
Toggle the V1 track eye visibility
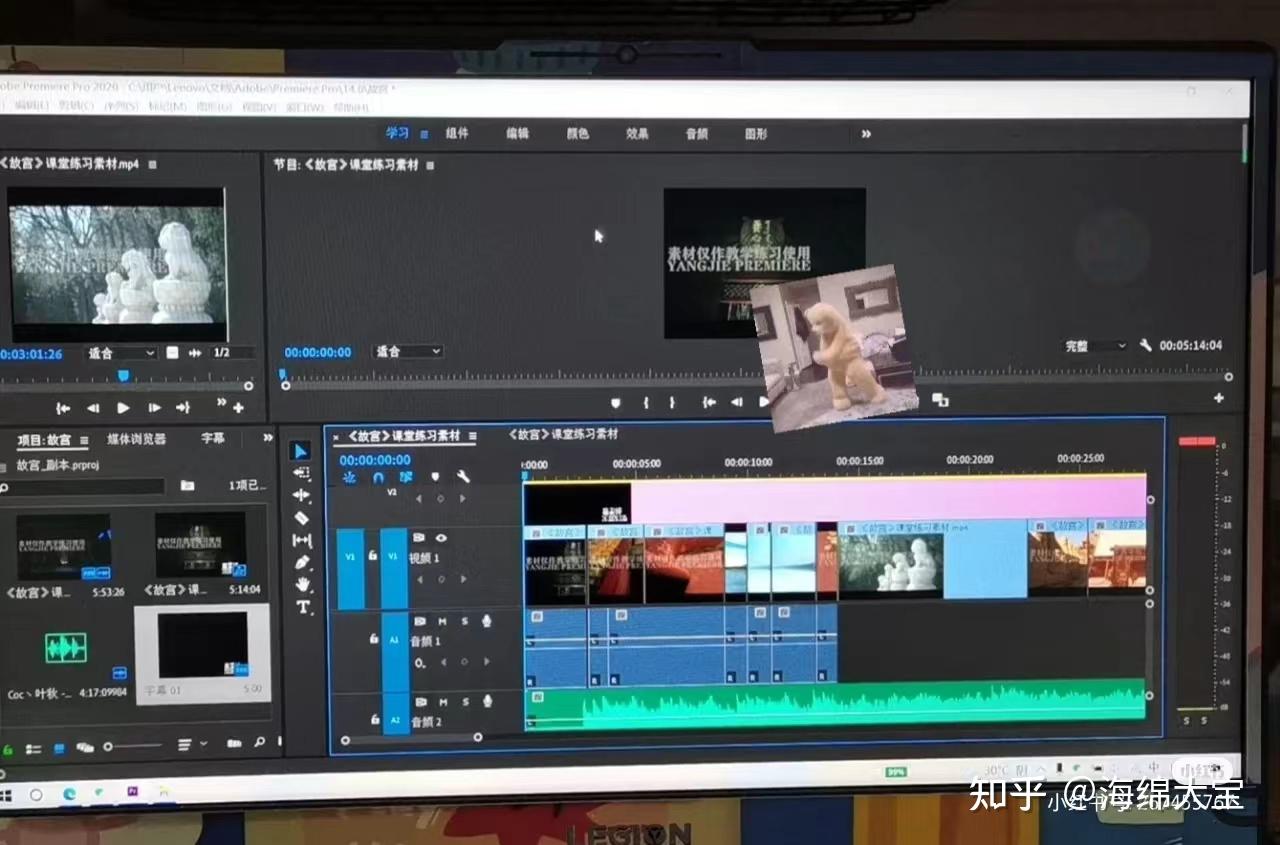coord(441,538)
